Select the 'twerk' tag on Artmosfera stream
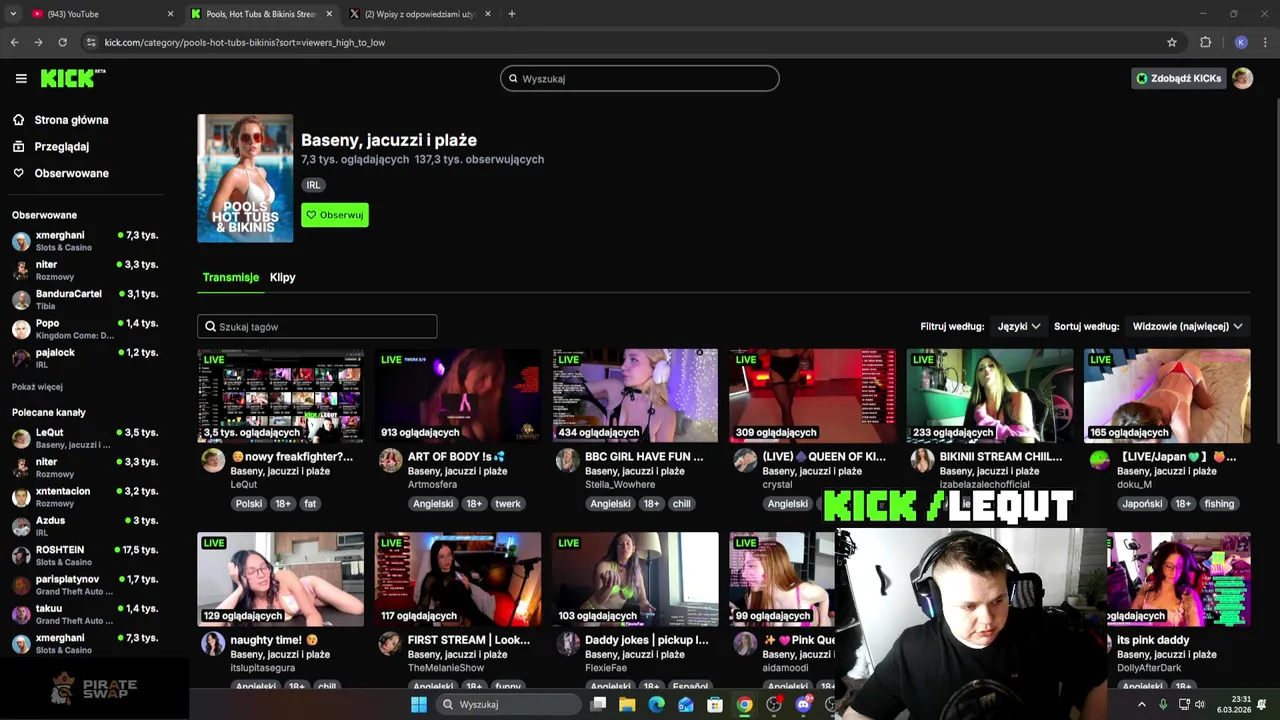 [508, 504]
